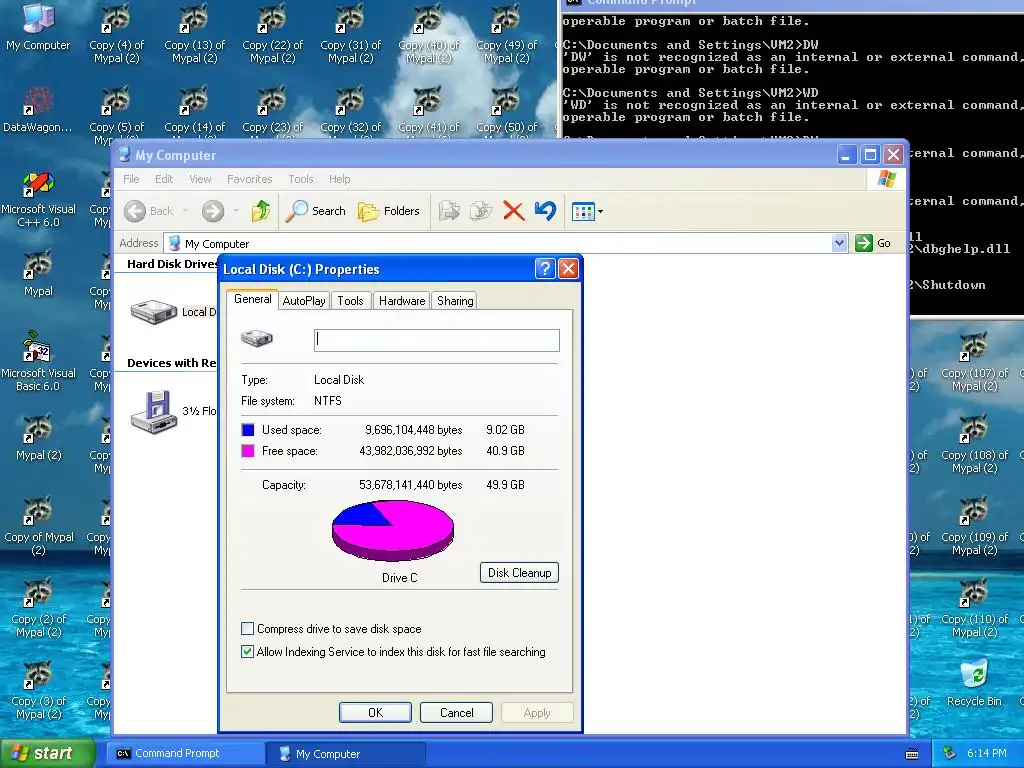Open the Favorites menu
The height and width of the screenshot is (768, 1024).
249,179
